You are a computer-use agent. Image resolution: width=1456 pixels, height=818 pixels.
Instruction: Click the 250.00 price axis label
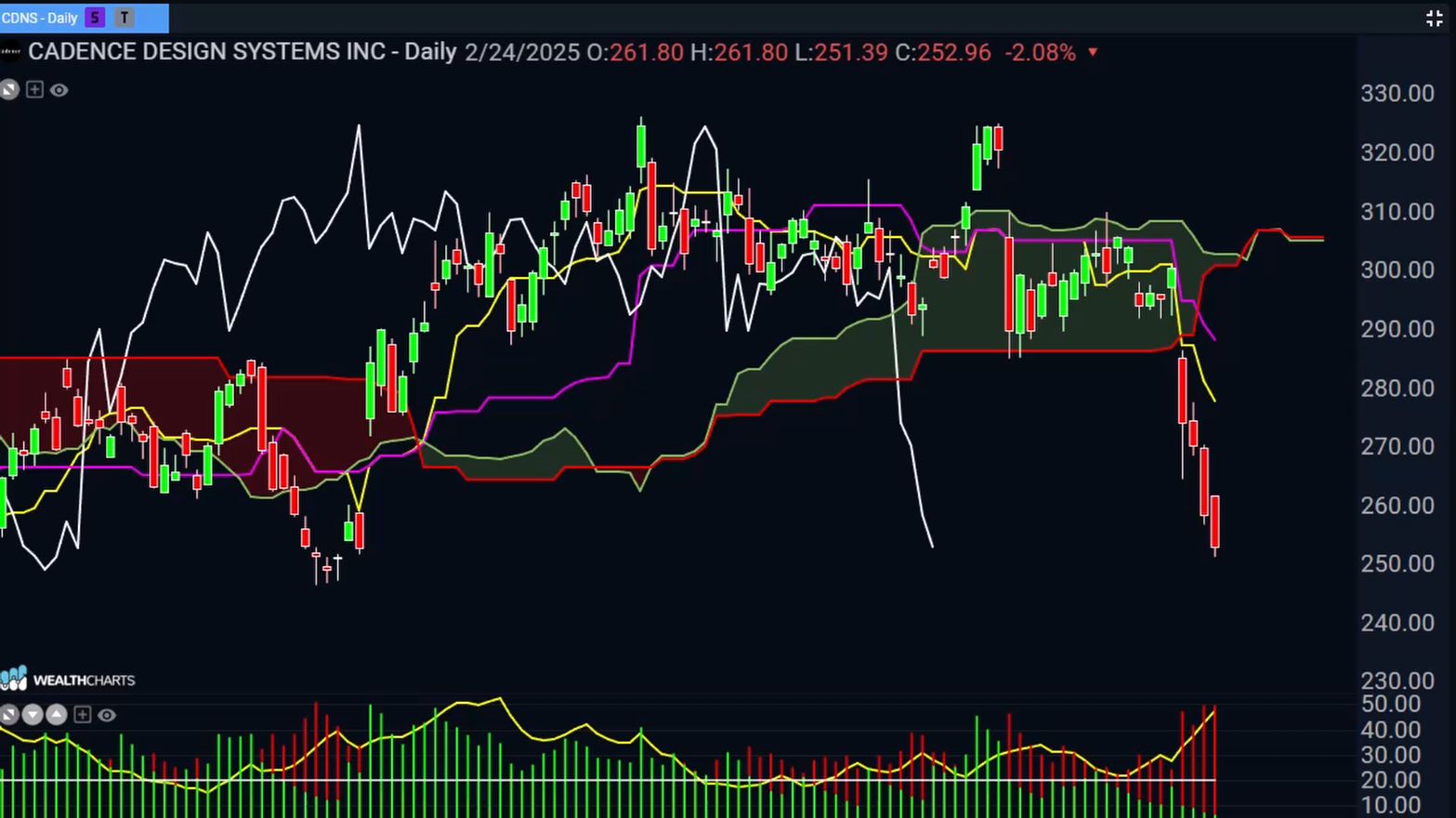(1397, 563)
